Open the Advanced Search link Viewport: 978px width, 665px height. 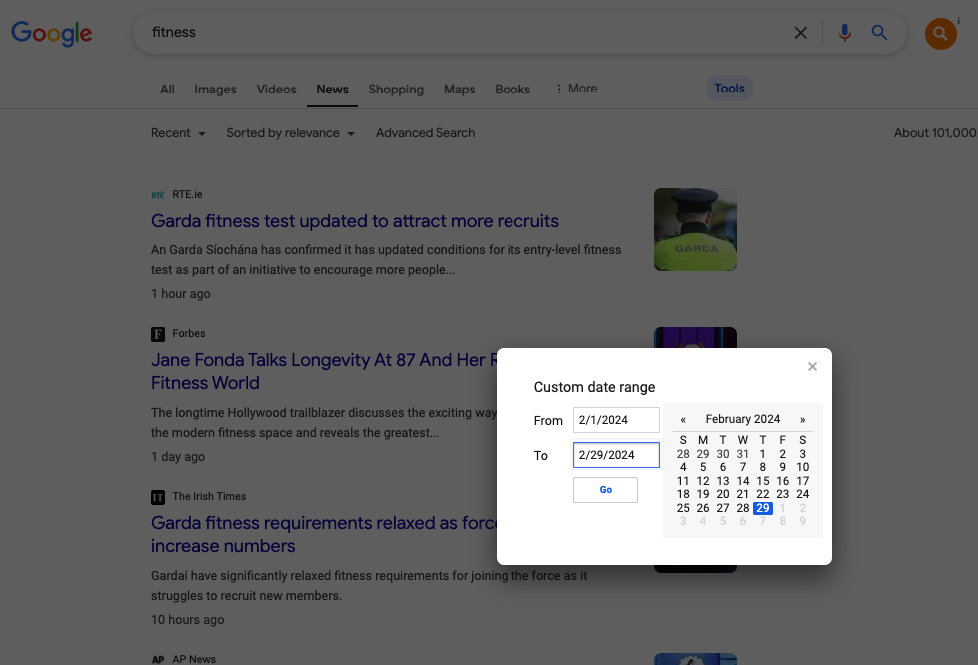pos(425,133)
